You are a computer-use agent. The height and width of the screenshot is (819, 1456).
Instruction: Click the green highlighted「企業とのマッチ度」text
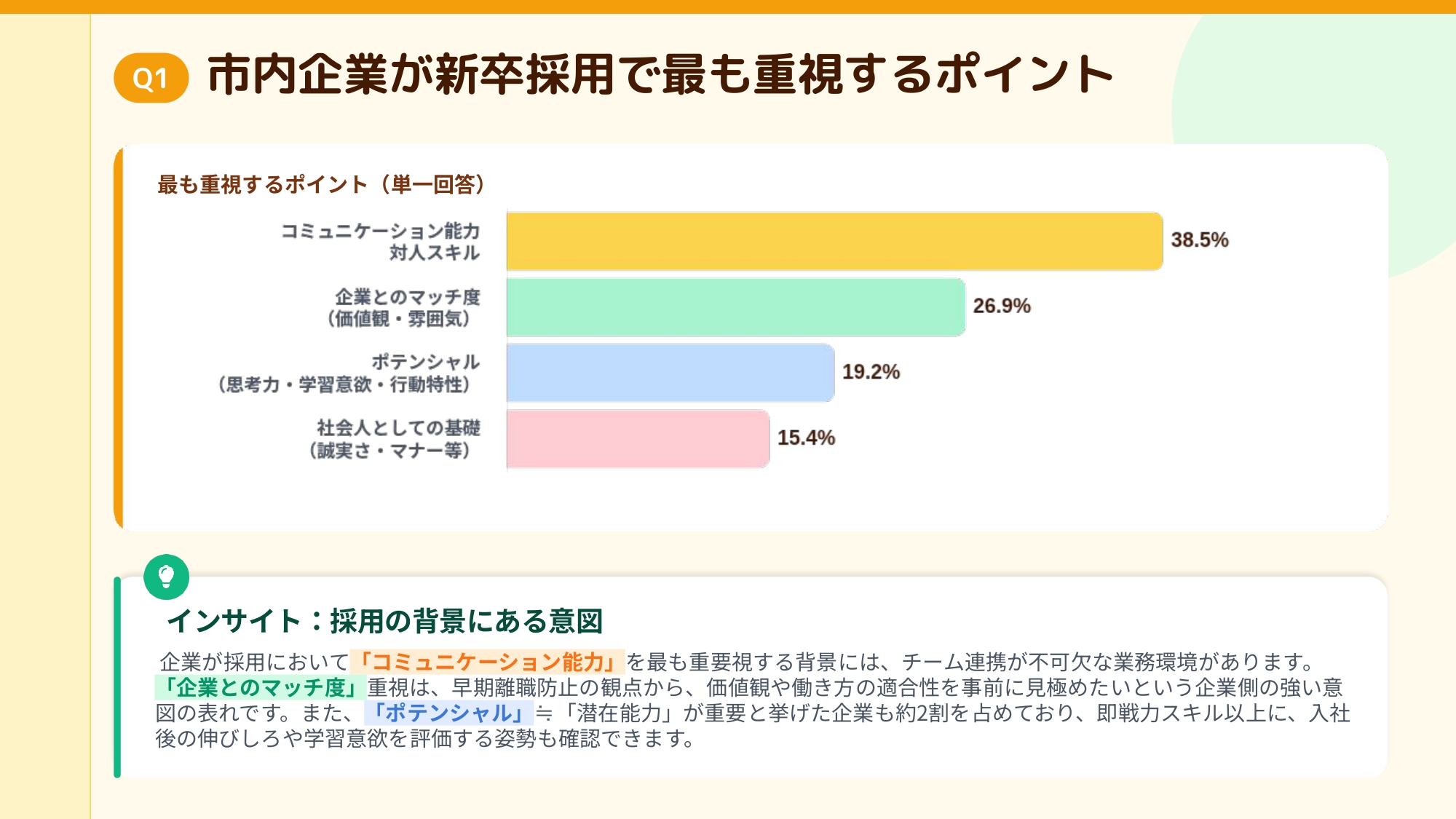pos(261,687)
